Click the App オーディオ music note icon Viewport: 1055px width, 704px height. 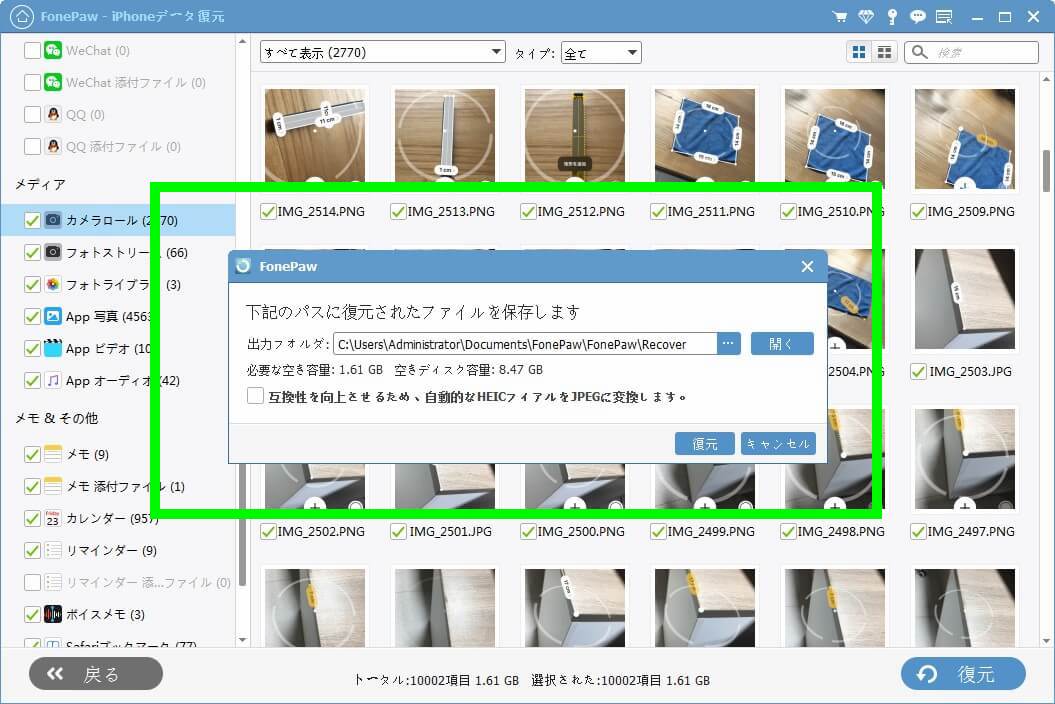tap(53, 380)
